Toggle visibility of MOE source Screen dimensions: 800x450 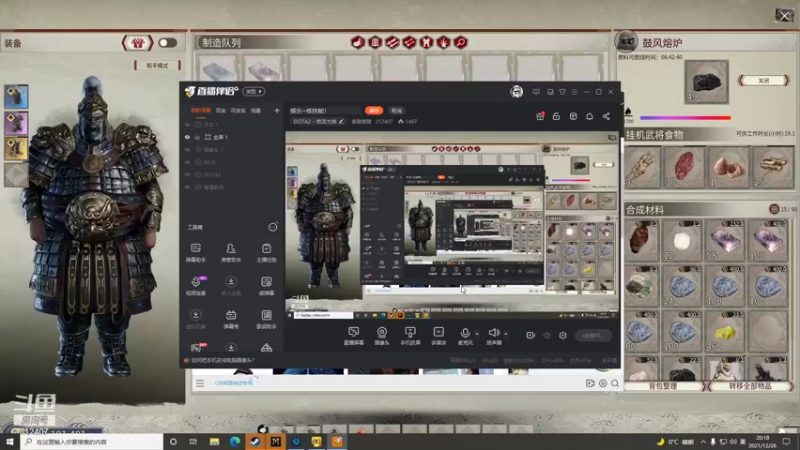[x=187, y=162]
